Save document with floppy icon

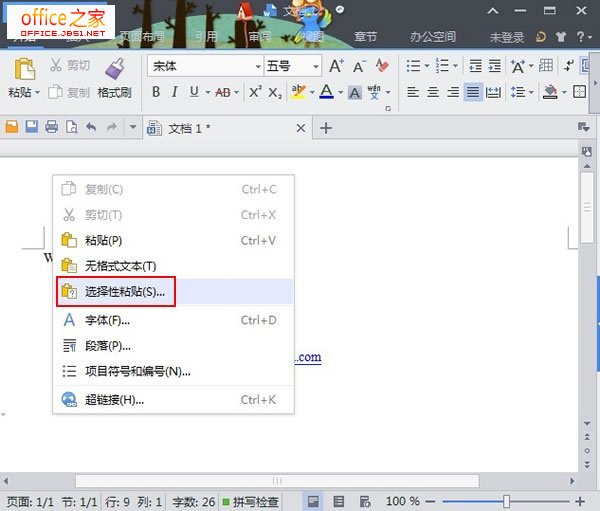click(32, 127)
